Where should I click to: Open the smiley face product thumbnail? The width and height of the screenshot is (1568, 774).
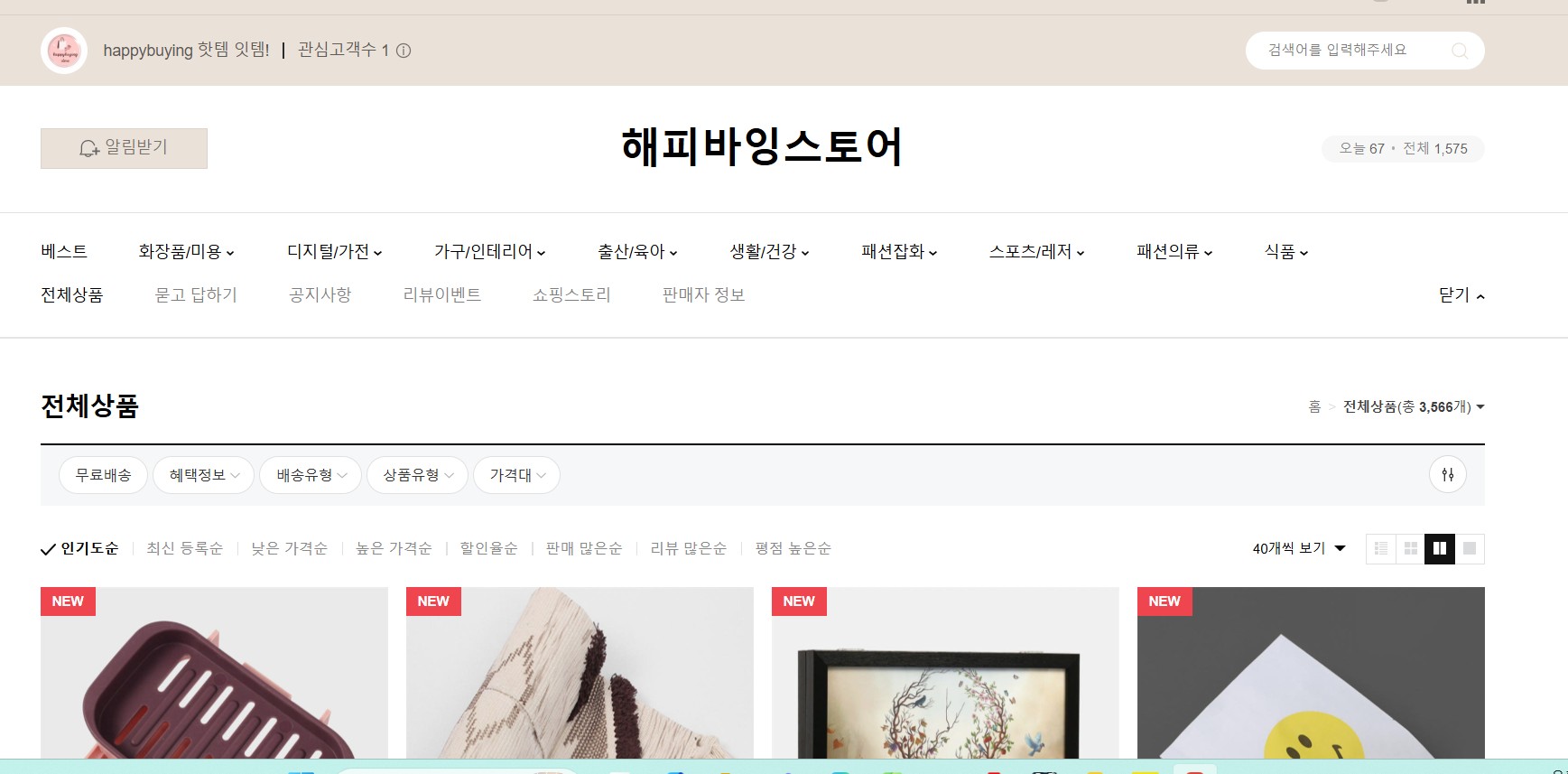click(1311, 673)
